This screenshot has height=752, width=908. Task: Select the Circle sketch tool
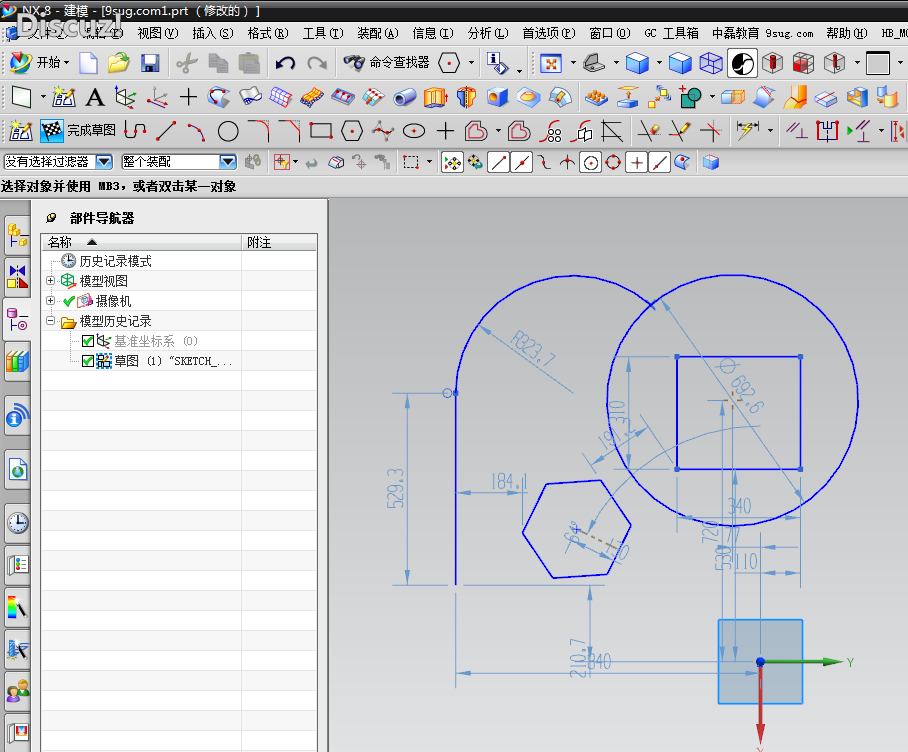coord(228,131)
